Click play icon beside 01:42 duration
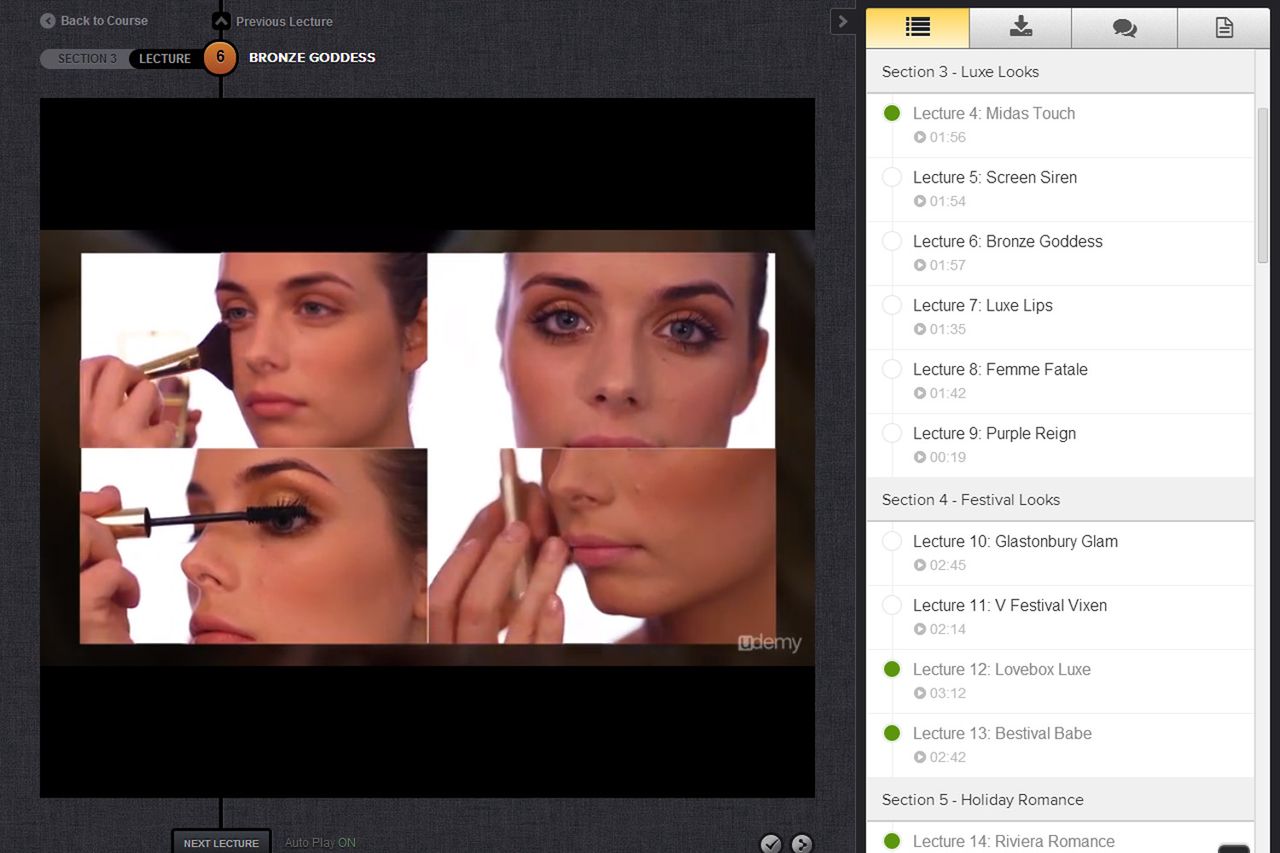Screen dimensions: 1280x853 point(920,393)
